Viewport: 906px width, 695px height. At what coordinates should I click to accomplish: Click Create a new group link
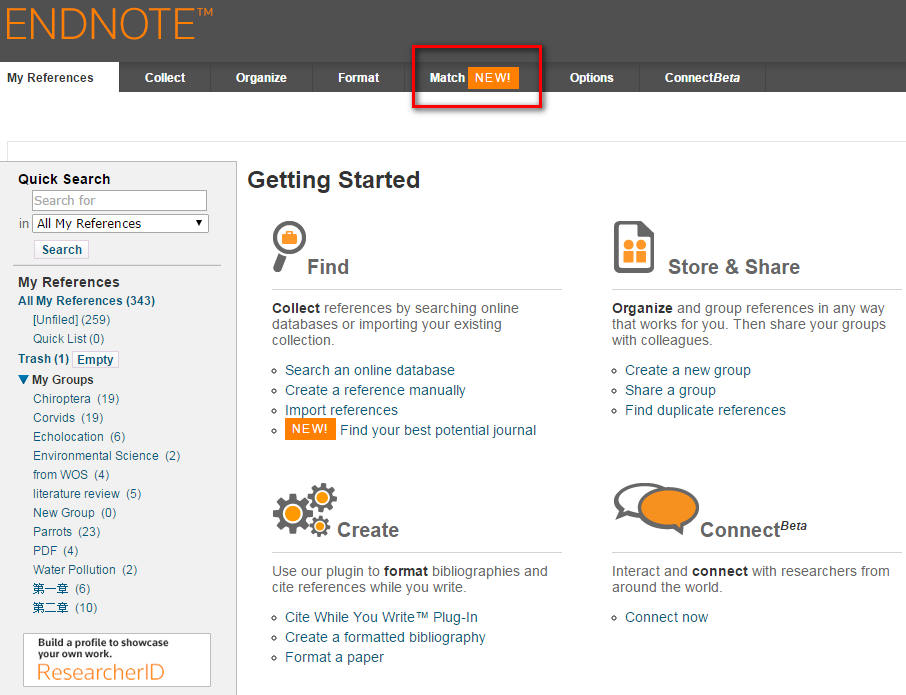pyautogui.click(x=688, y=370)
